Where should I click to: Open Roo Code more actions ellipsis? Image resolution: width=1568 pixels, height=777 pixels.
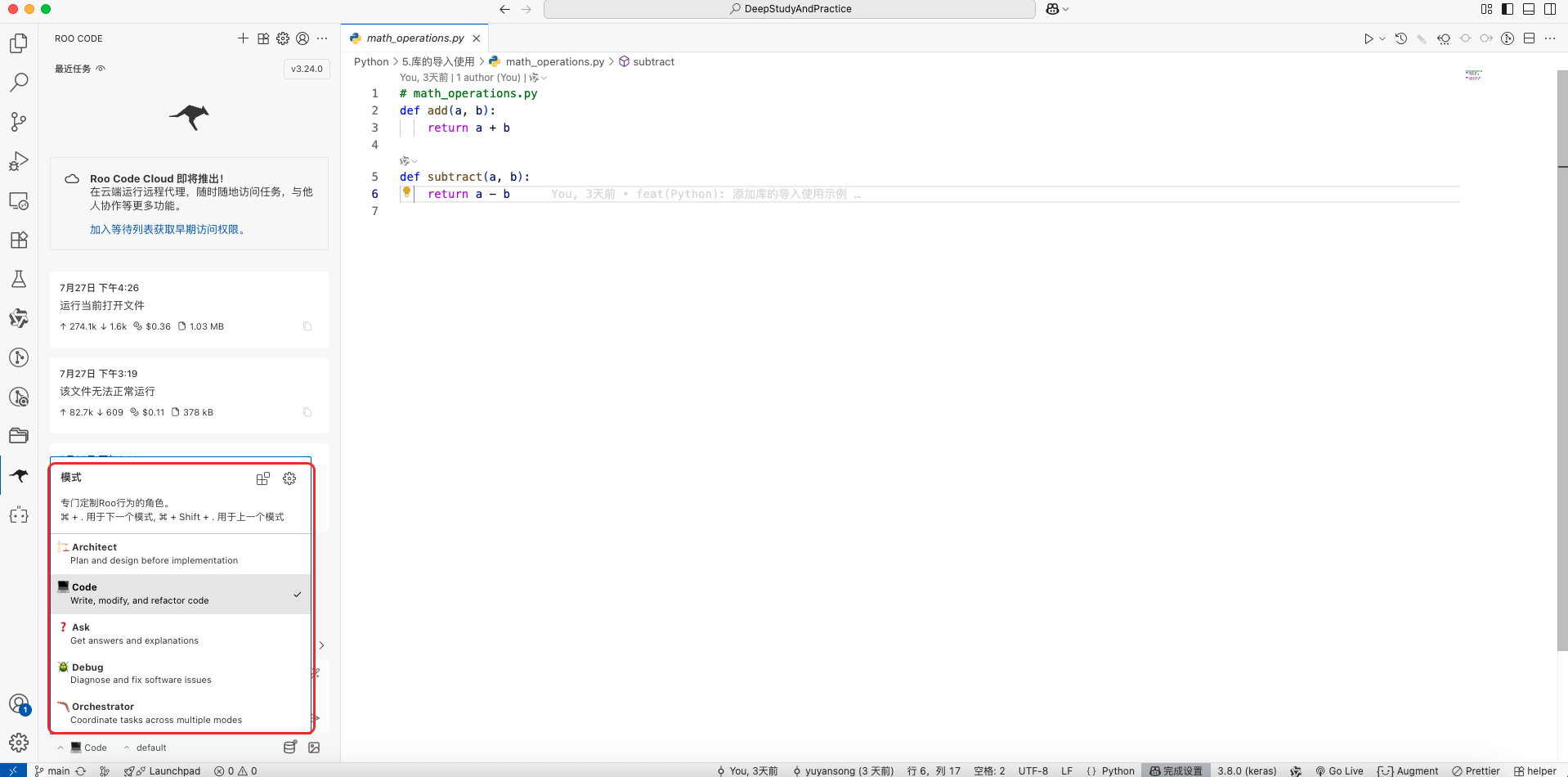tap(322, 38)
